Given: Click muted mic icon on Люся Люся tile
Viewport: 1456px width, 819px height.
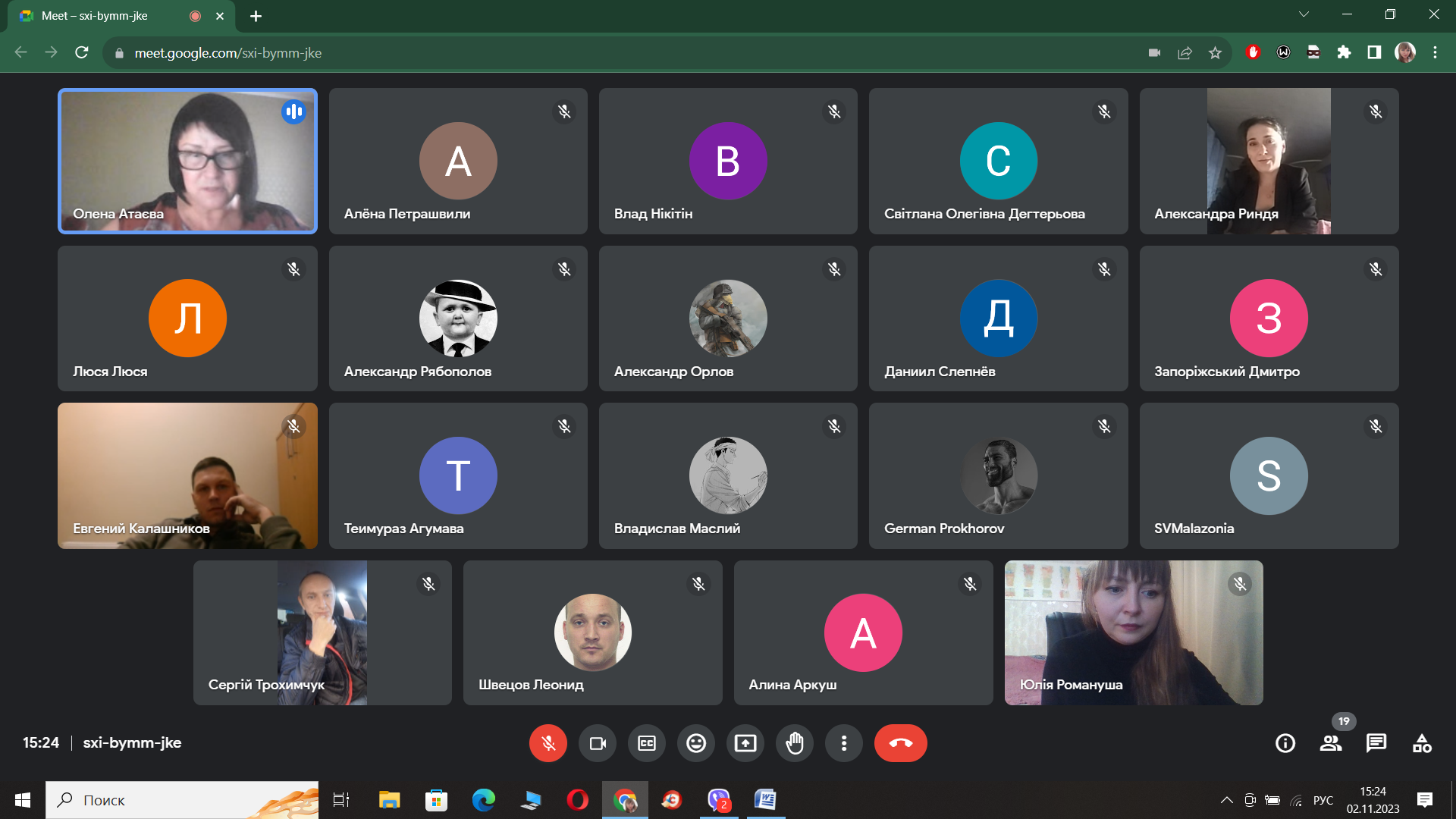Looking at the screenshot, I should coord(293,269).
